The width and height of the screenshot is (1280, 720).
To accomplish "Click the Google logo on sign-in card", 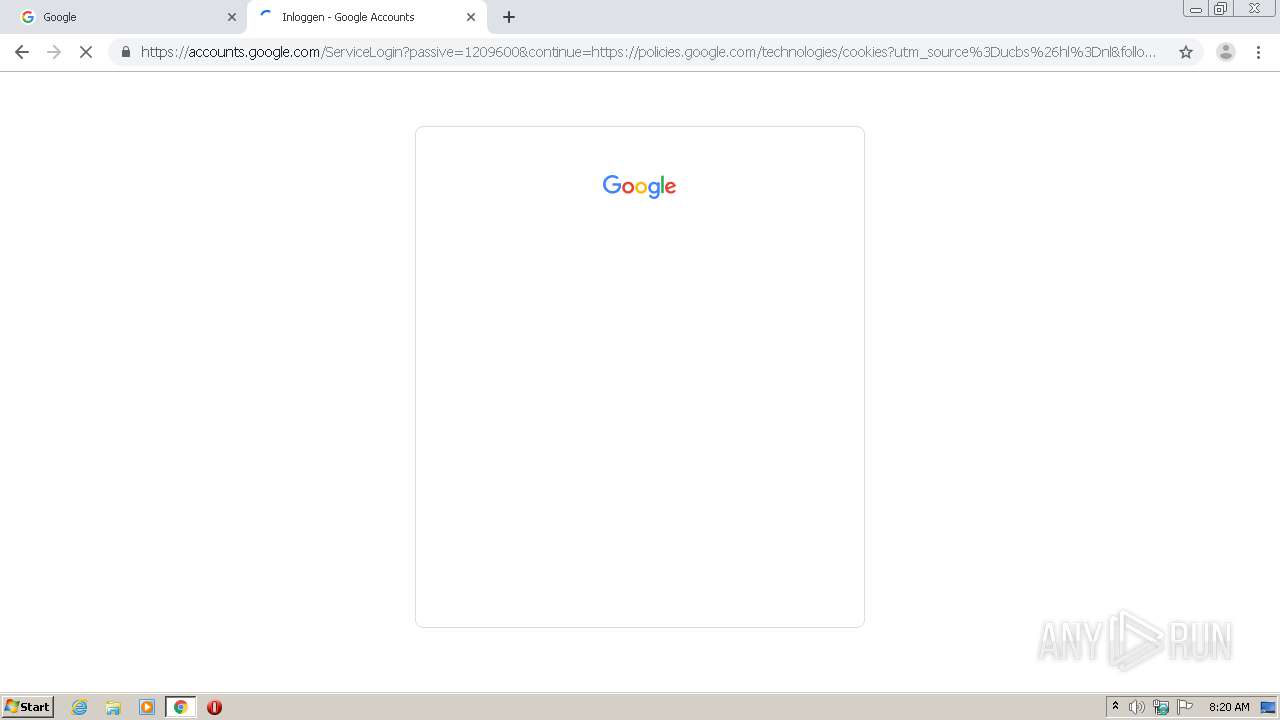I will coord(640,186).
